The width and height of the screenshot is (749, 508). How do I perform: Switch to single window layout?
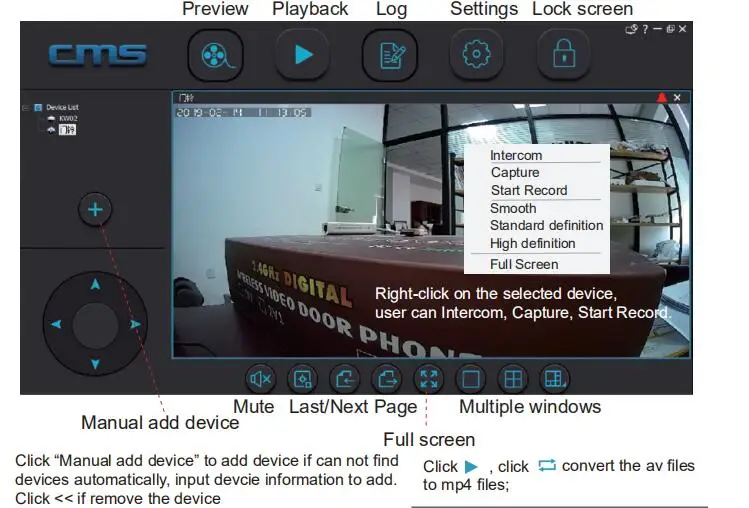coord(471,379)
